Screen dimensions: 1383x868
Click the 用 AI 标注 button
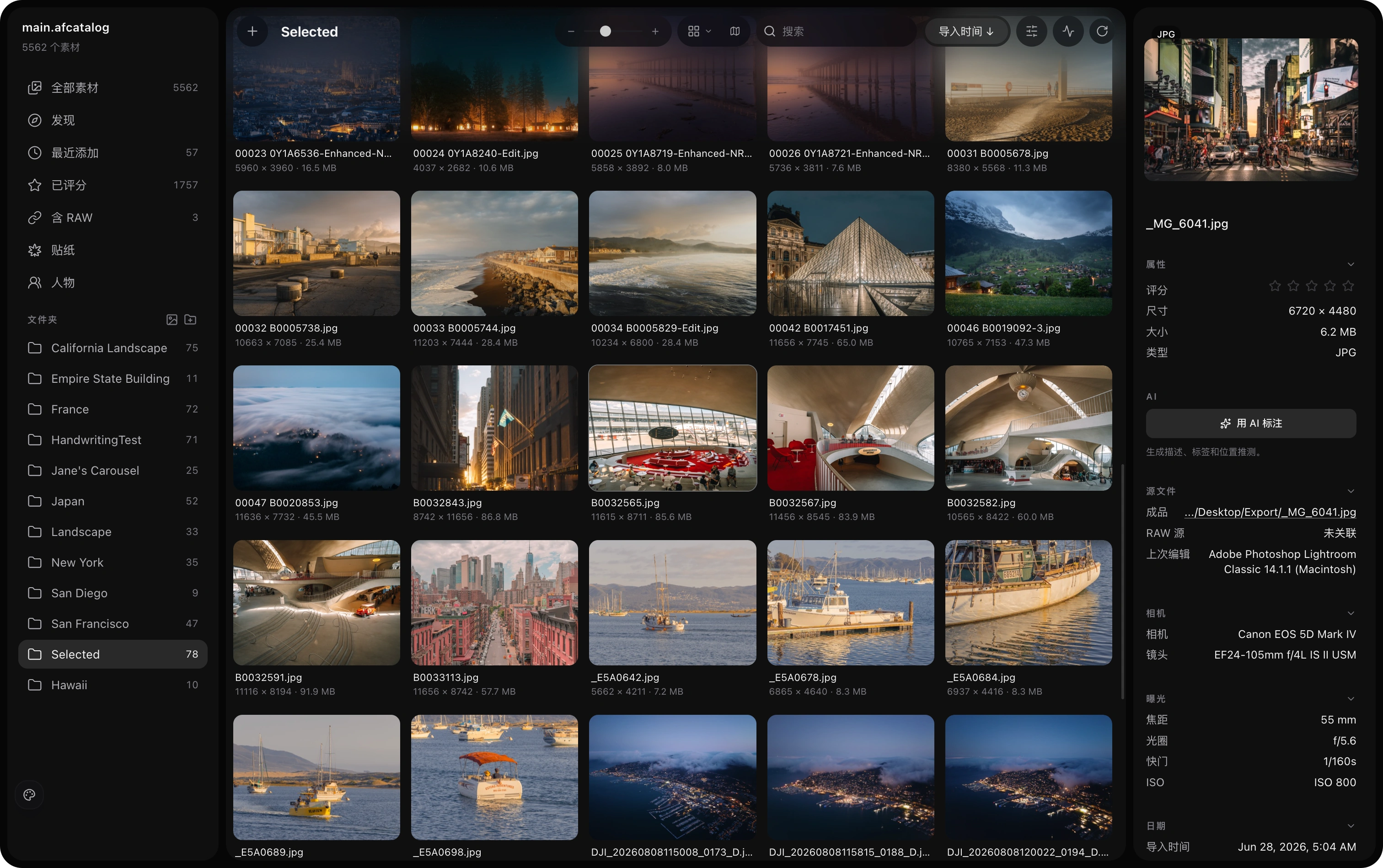pyautogui.click(x=1251, y=423)
